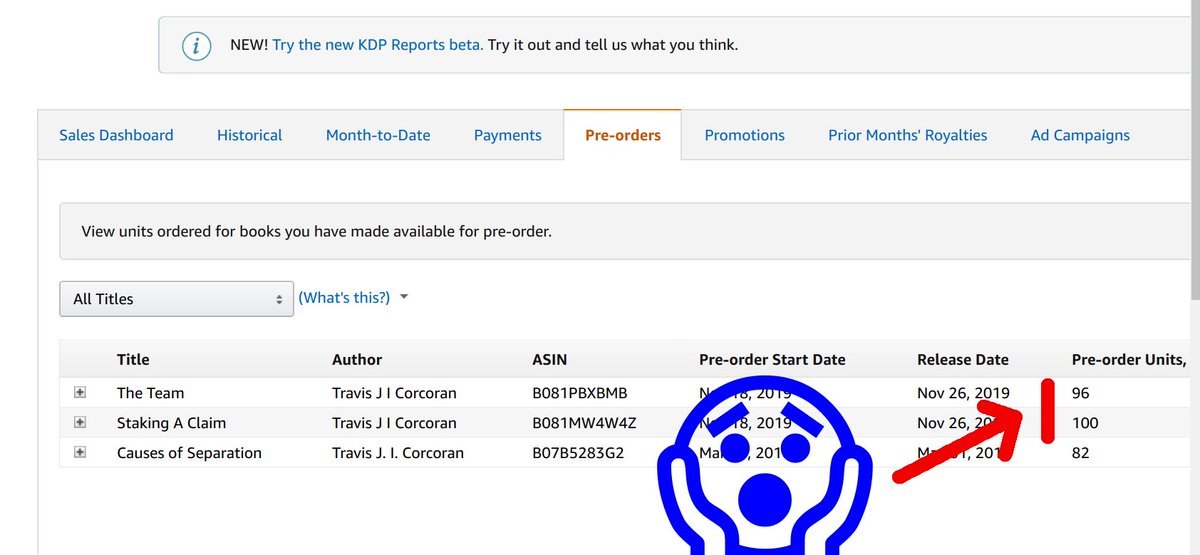Expand the row for The Team
The height and width of the screenshot is (555, 1200).
[80, 393]
